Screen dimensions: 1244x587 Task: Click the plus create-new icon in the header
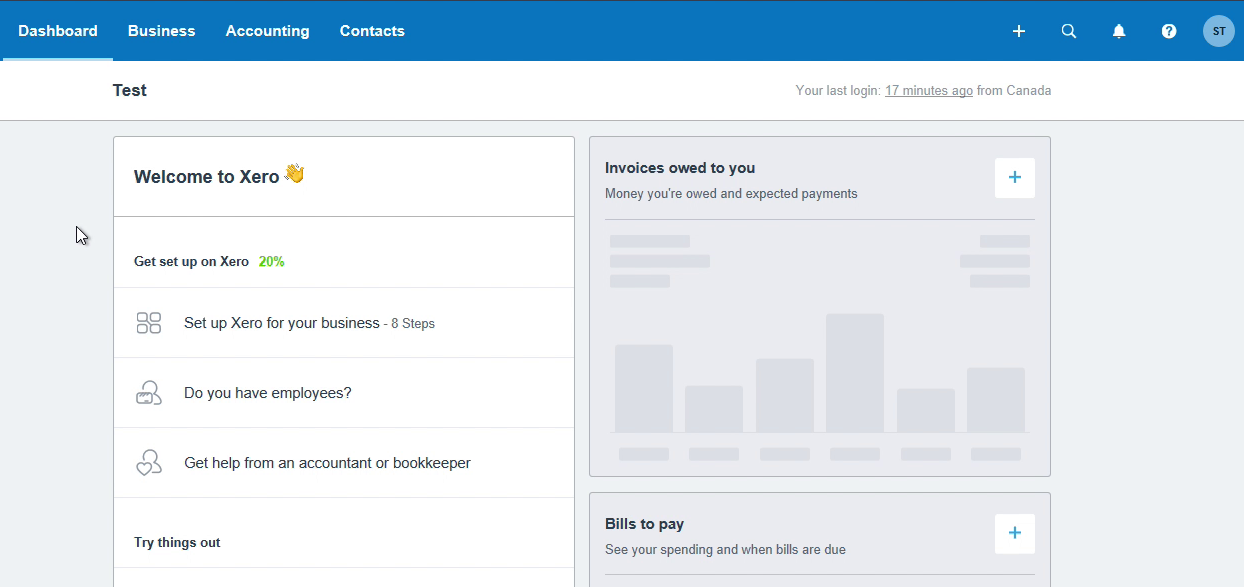pyautogui.click(x=1019, y=31)
